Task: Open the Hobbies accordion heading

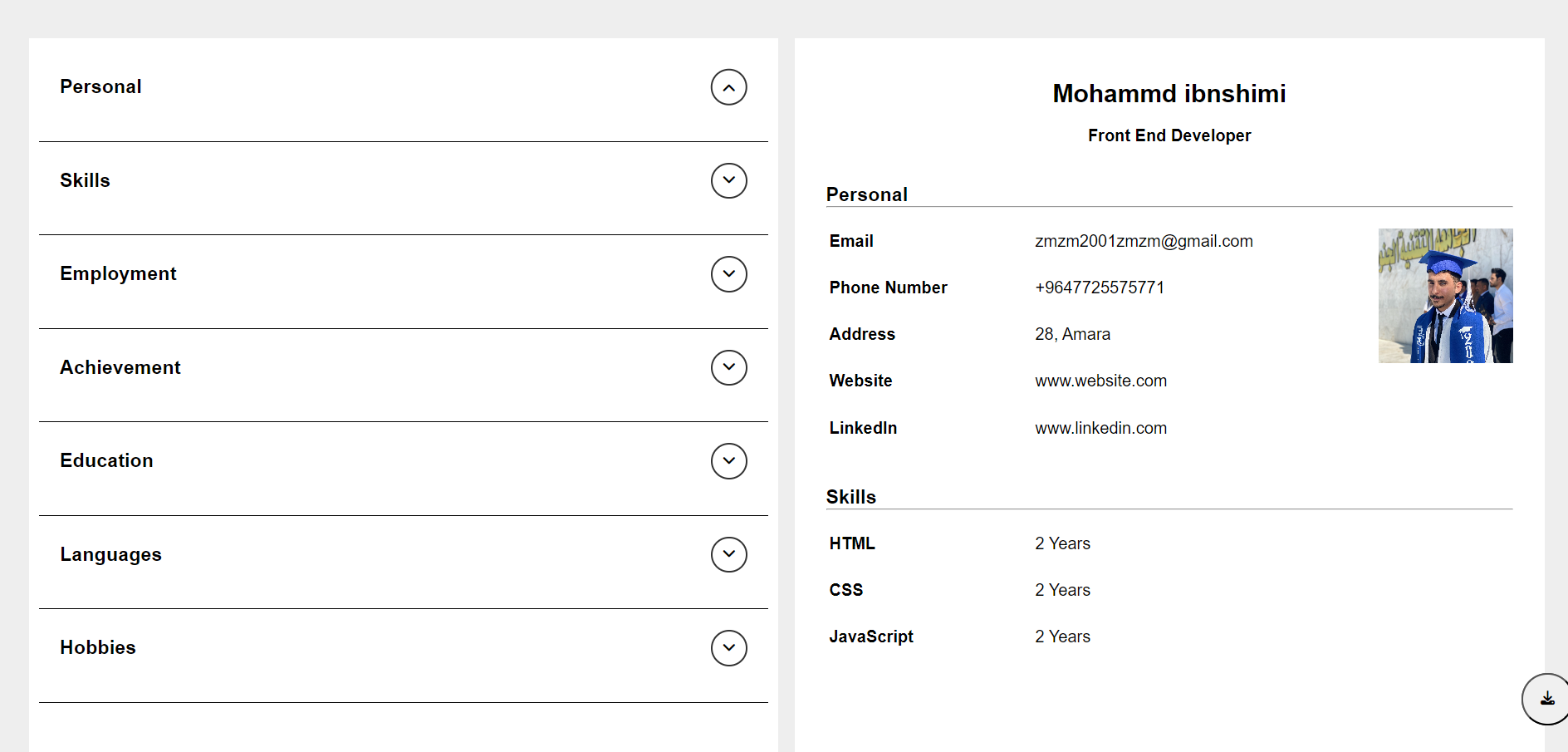Action: click(97, 647)
